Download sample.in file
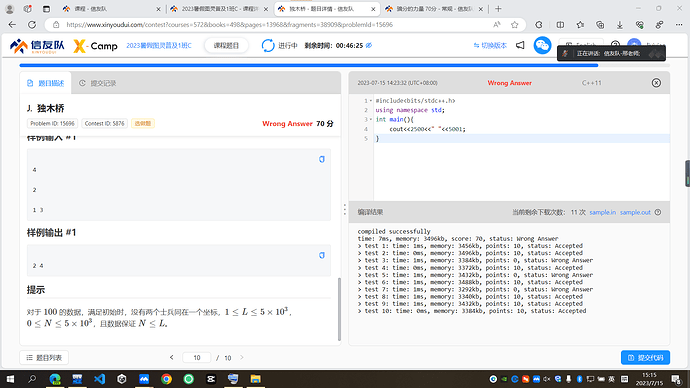 602,212
